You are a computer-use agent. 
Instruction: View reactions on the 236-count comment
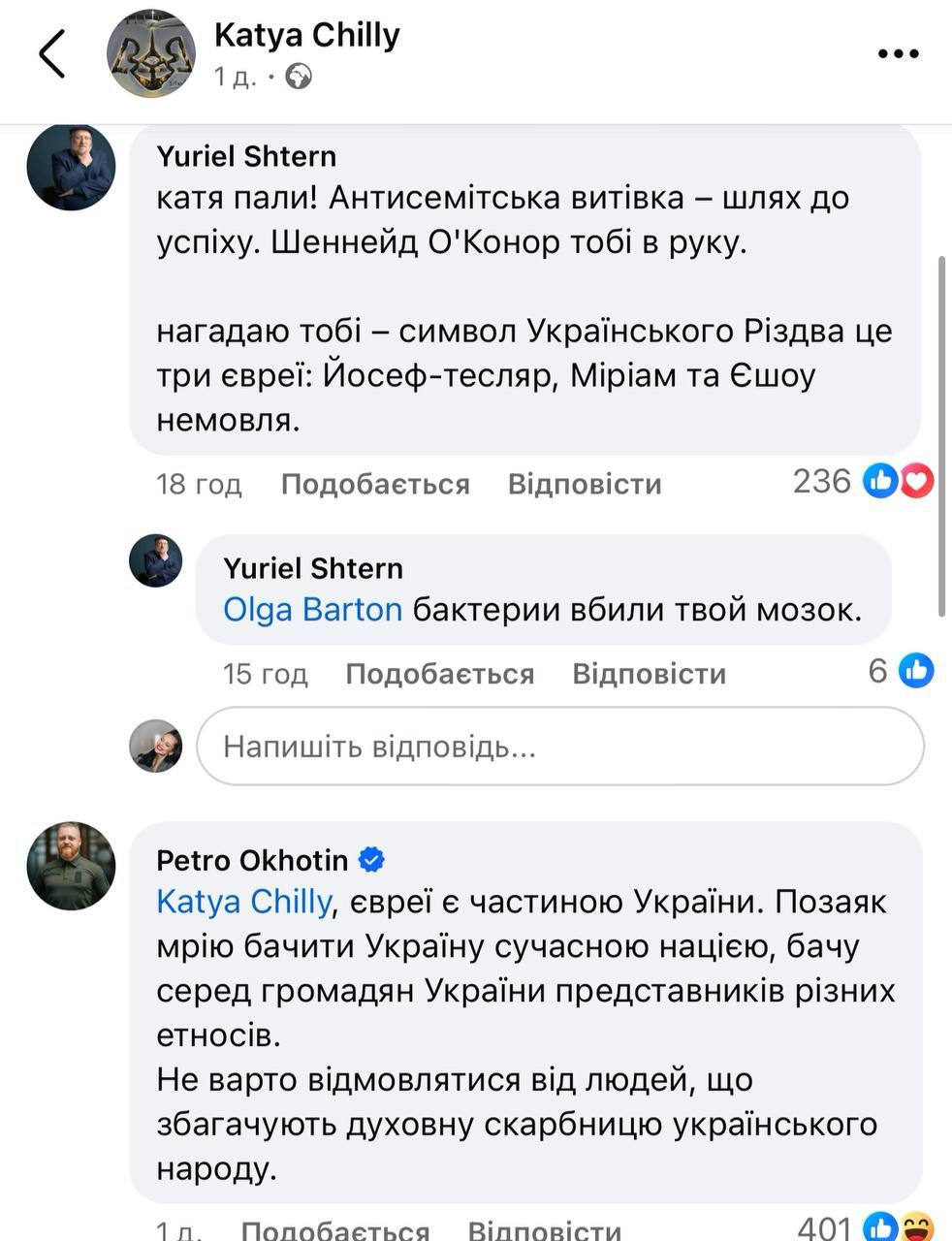pos(899,481)
